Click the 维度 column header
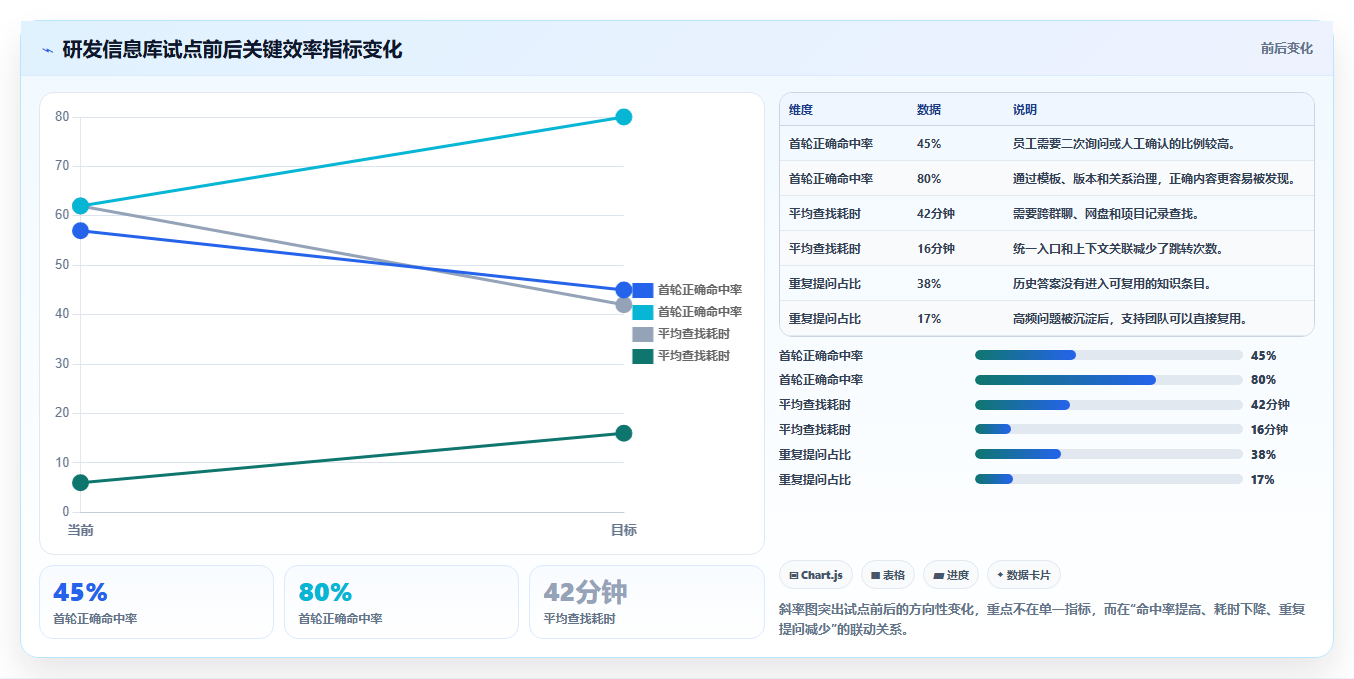 coord(801,110)
